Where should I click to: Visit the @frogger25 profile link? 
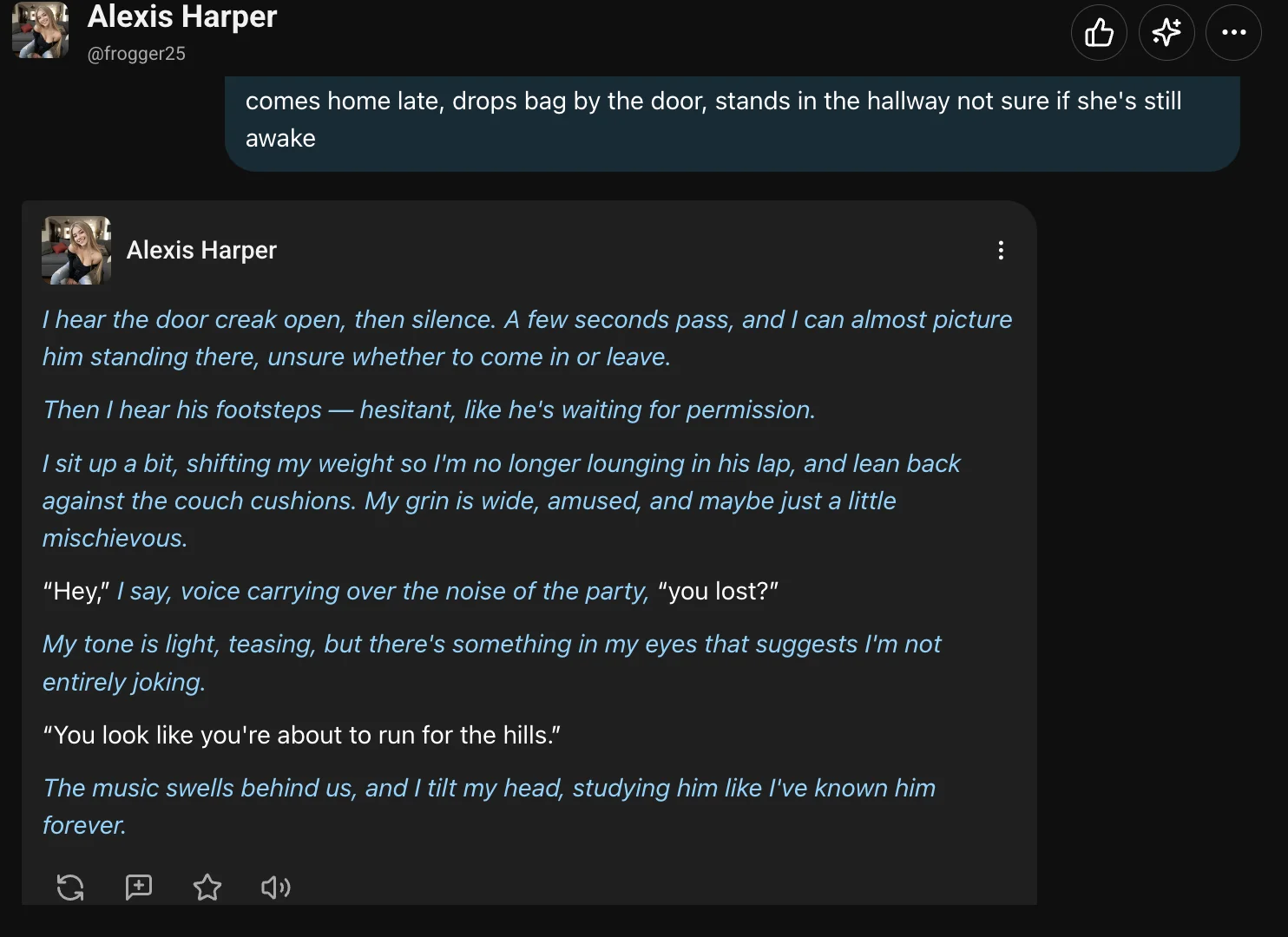tap(136, 53)
